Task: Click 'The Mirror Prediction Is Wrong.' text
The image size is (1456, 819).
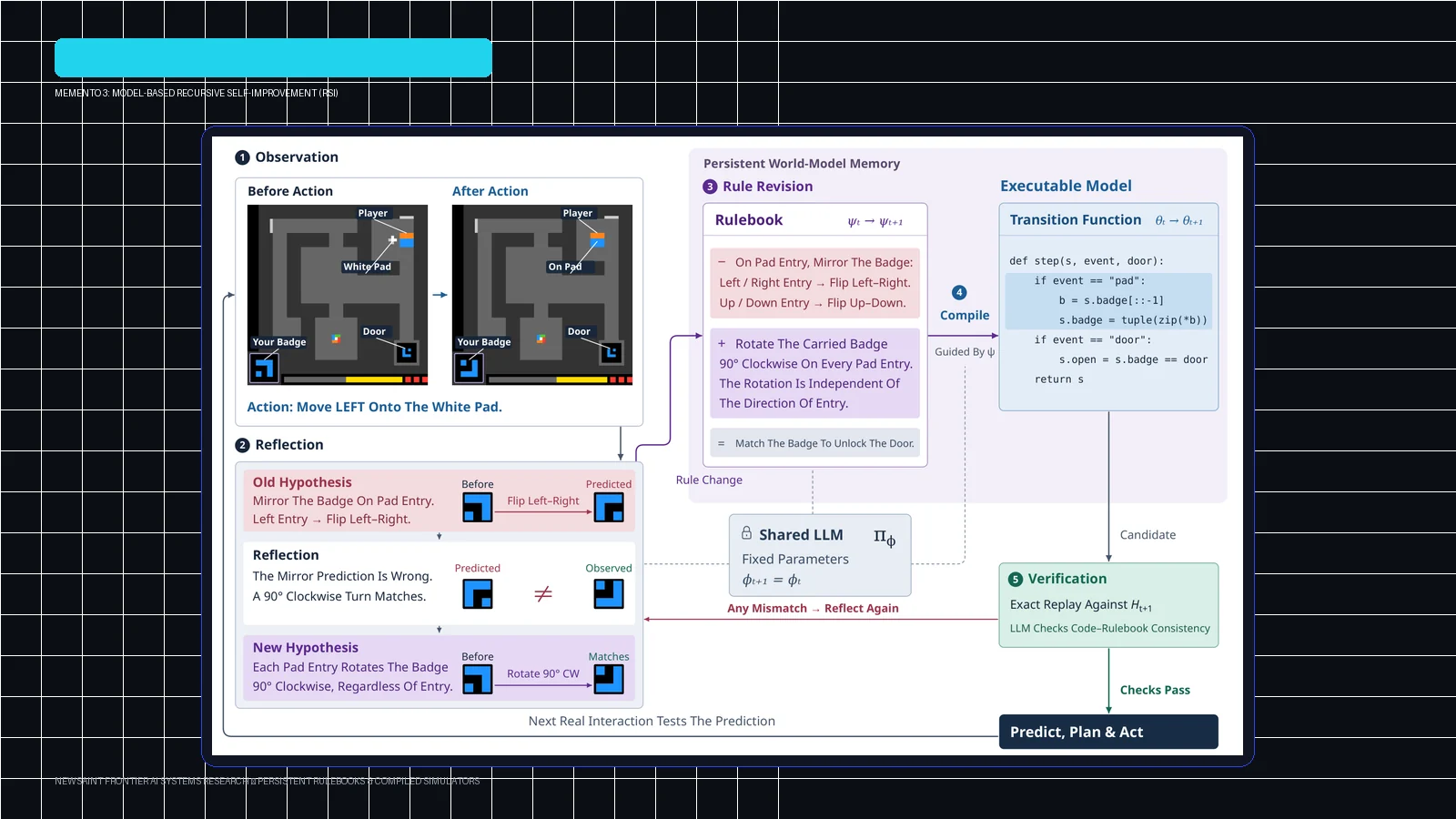Action: (342, 576)
